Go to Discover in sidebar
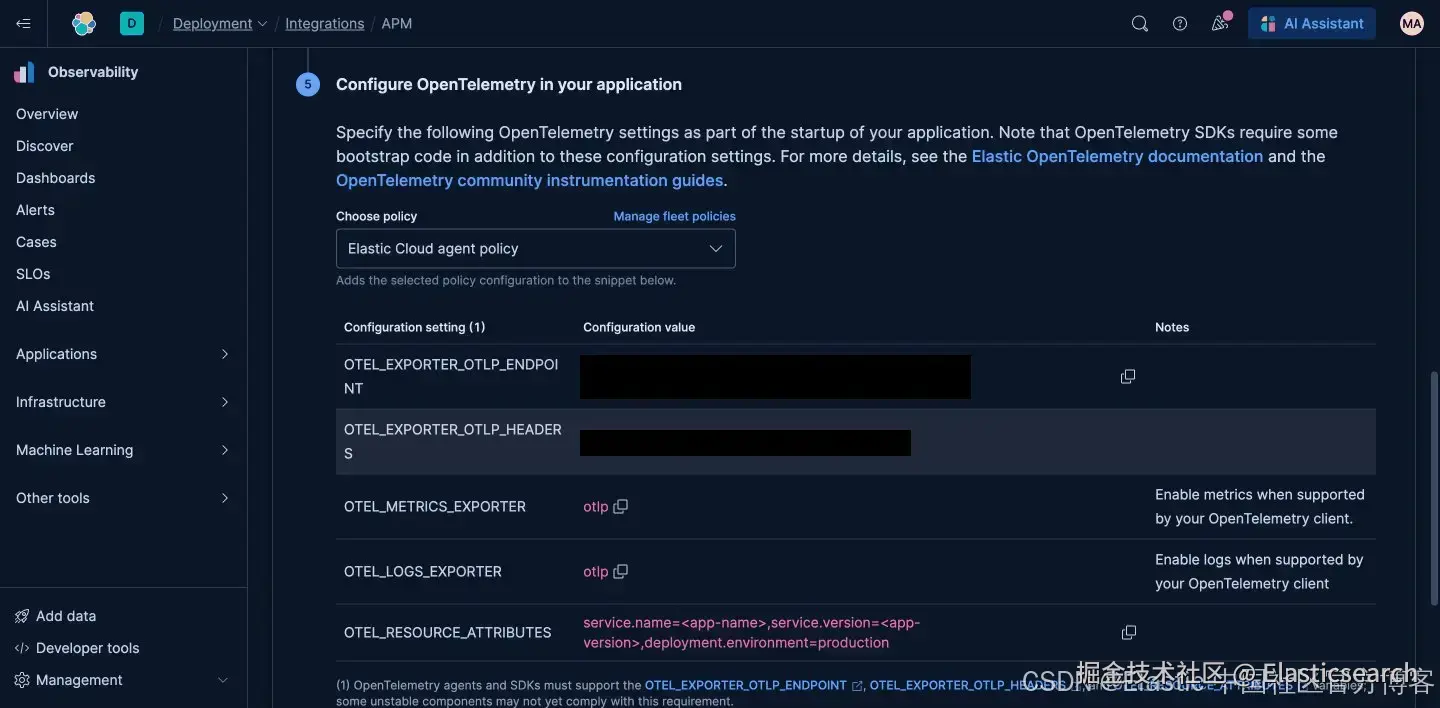1440x708 pixels. coord(45,146)
